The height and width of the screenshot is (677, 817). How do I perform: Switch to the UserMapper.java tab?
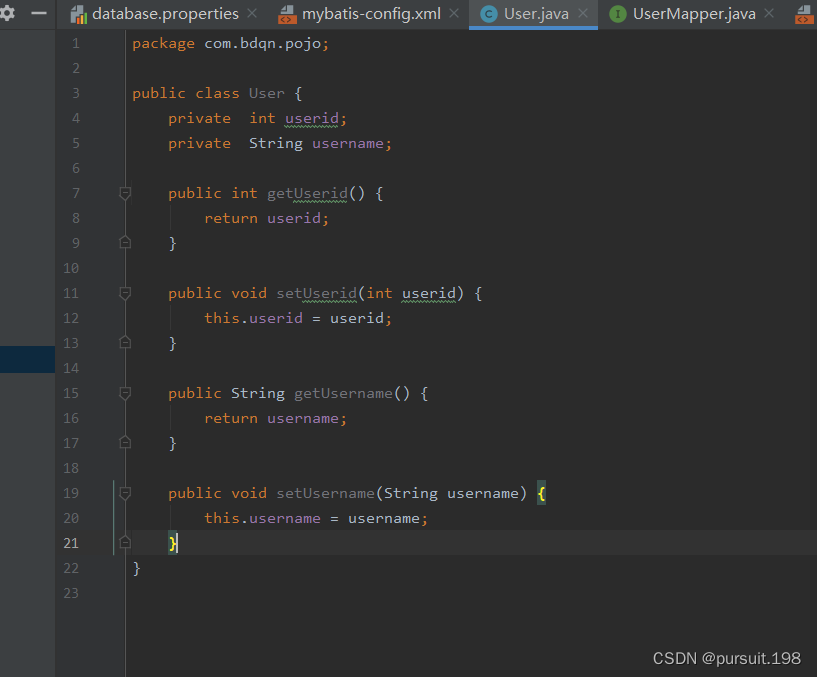694,14
